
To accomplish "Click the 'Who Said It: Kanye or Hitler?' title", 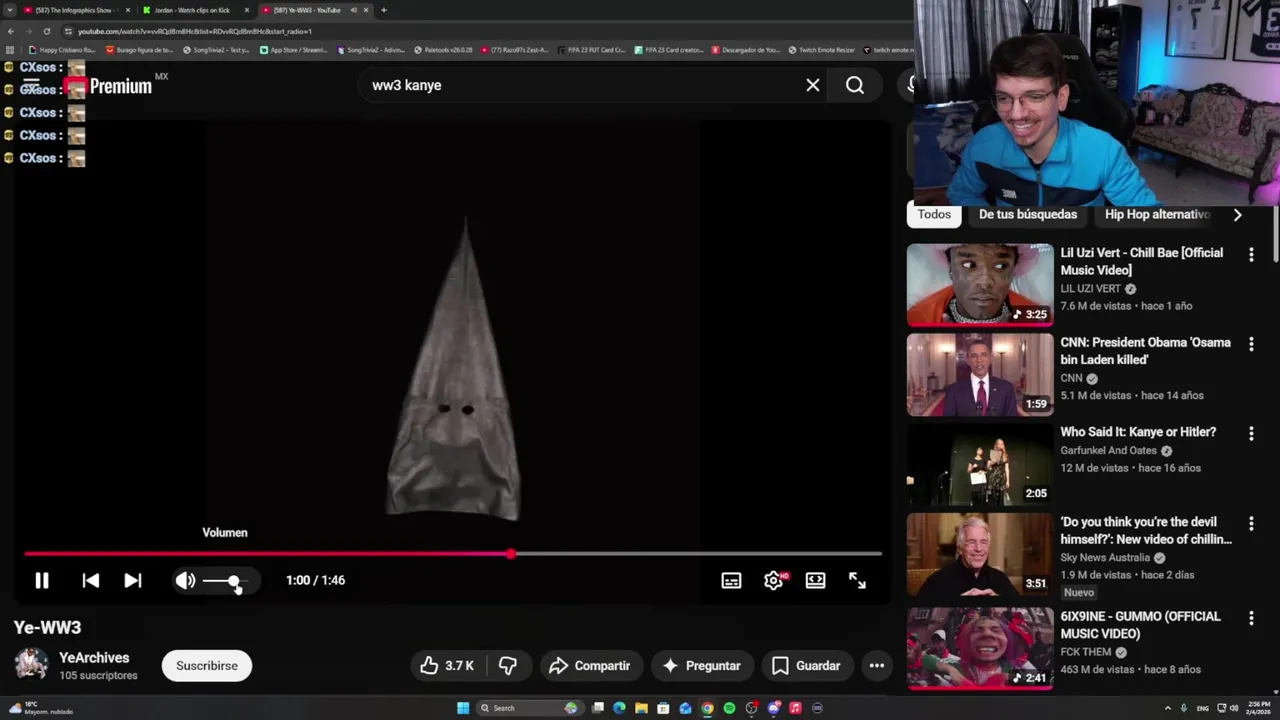I will (x=1138, y=432).
